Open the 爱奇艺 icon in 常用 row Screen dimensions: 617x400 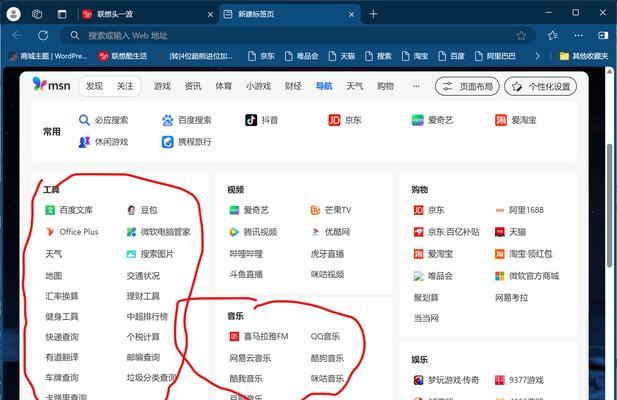[x=417, y=120]
